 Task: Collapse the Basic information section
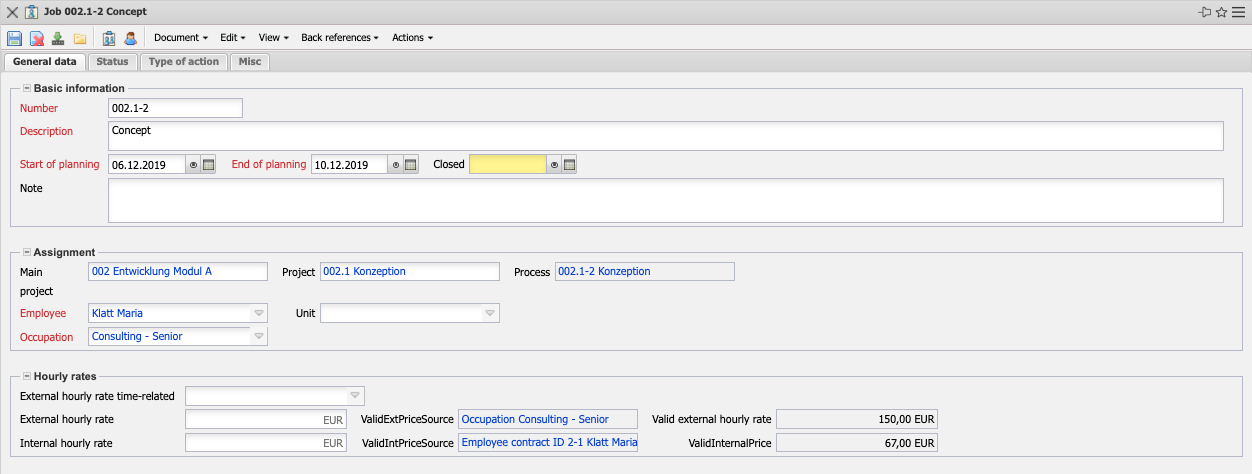click(27, 89)
